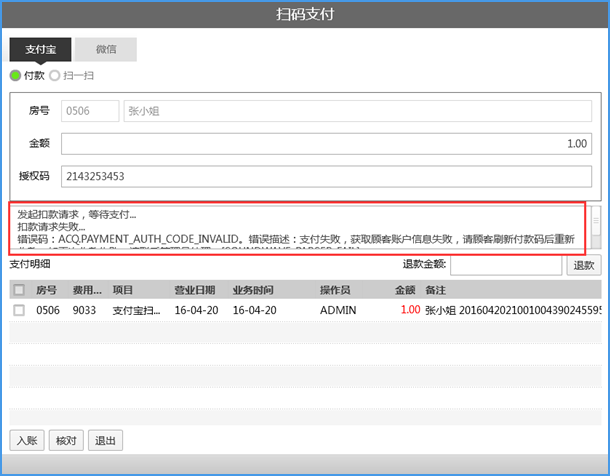Select the 支付宝扫... item cell
This screenshot has width=610, height=476.
pos(136,310)
